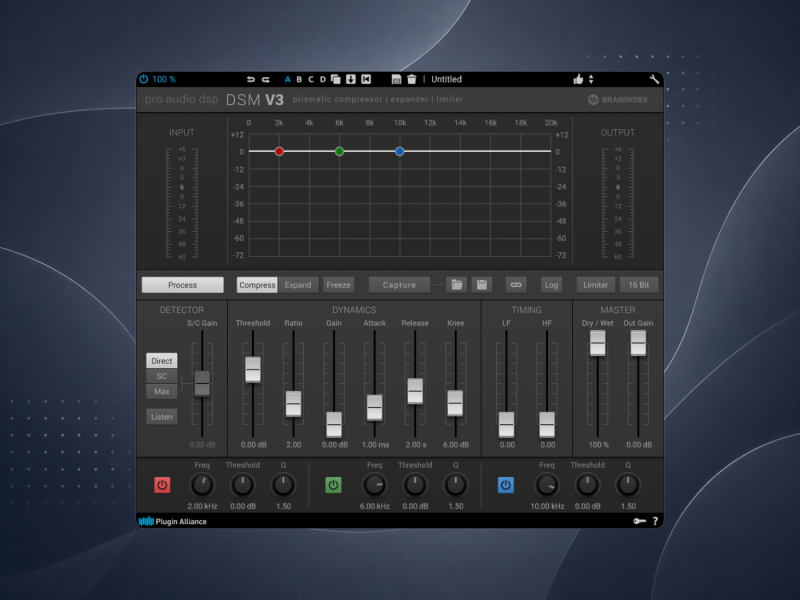The image size is (800, 600).
Task: Switch to Expand mode
Action: click(298, 285)
